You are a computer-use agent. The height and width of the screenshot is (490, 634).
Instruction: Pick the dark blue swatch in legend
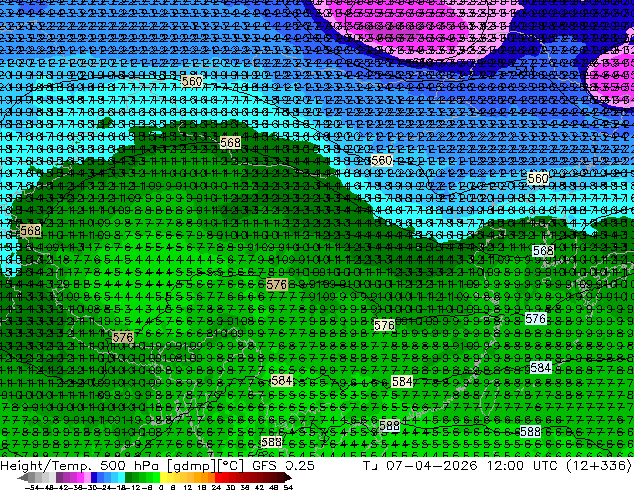coord(94,478)
